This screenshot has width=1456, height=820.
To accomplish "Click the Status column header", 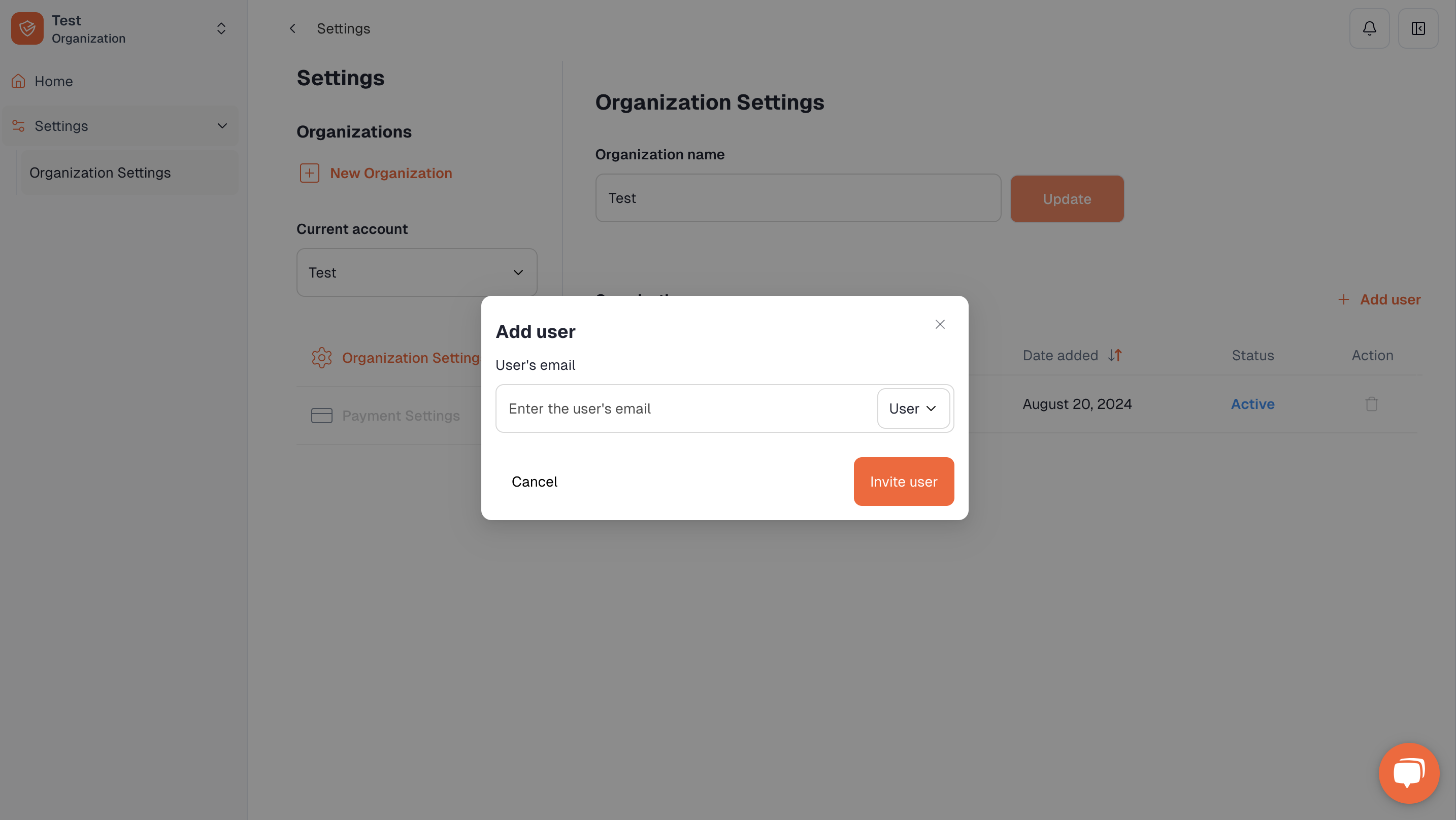I will [1252, 356].
